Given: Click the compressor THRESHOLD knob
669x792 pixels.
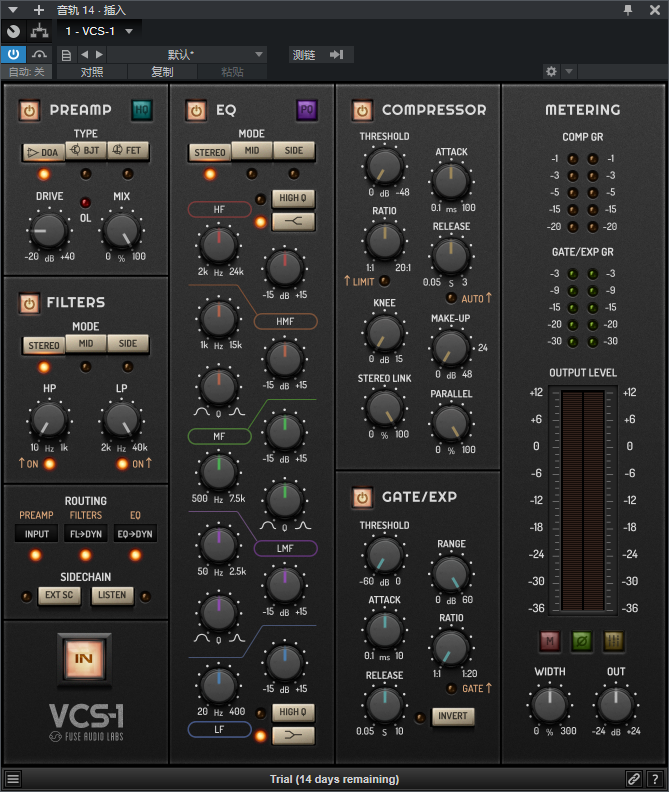Looking at the screenshot, I should [x=385, y=167].
